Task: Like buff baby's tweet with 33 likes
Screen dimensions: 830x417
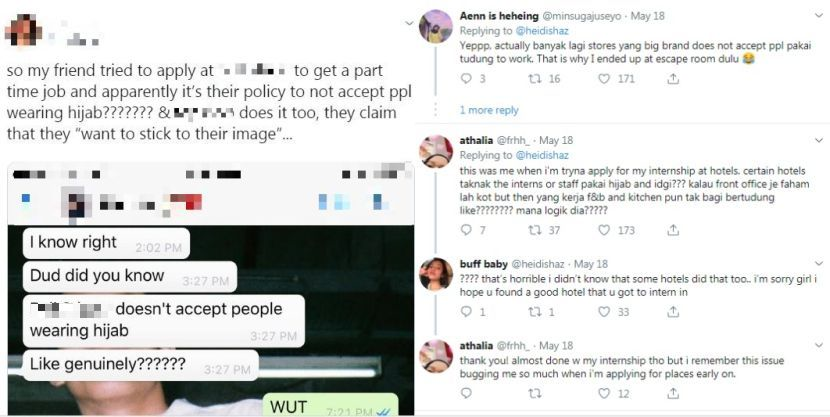Action: [604, 312]
